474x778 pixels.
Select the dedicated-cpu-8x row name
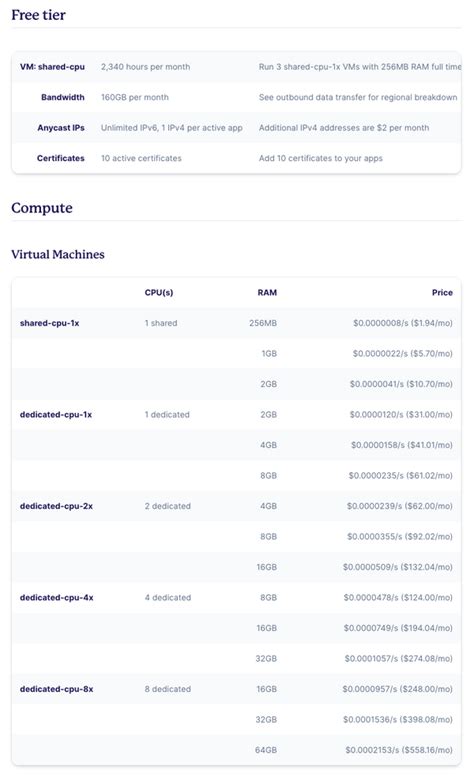pyautogui.click(x=57, y=689)
